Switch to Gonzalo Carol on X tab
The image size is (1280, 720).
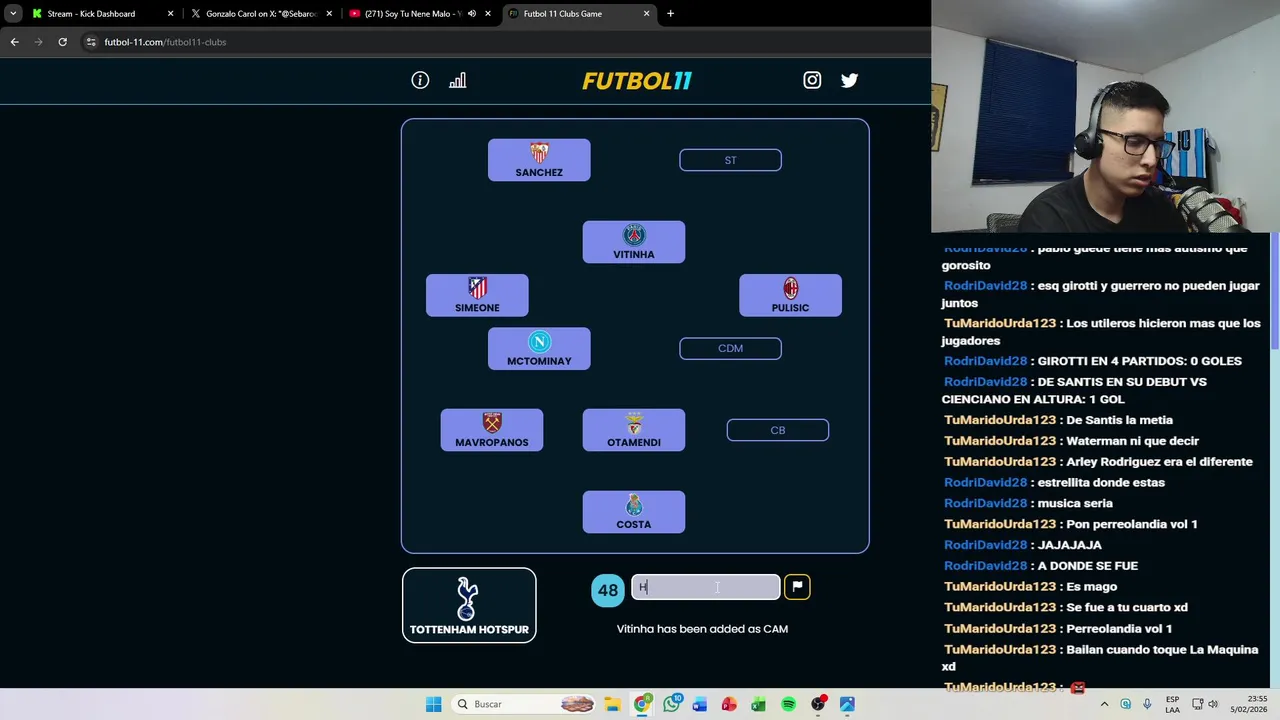(261, 14)
